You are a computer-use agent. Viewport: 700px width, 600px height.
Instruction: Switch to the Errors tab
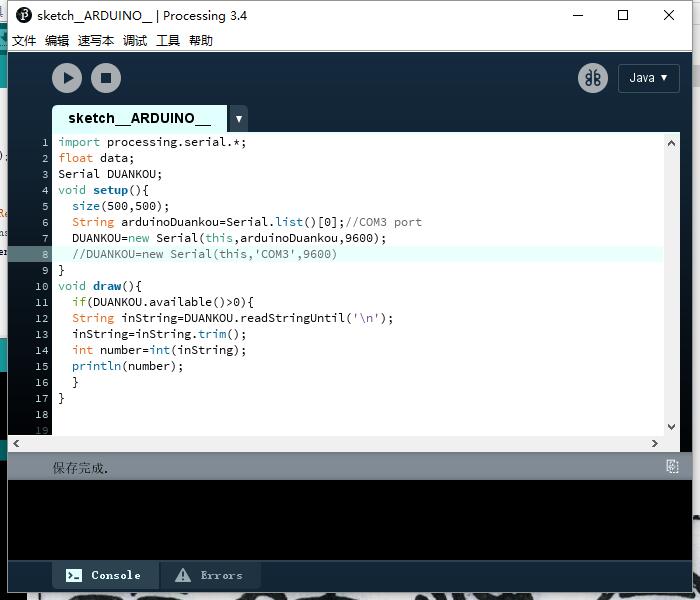210,575
